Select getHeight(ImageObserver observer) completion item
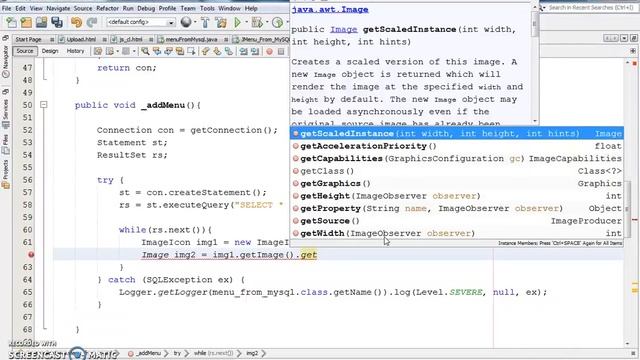Image resolution: width=640 pixels, height=360 pixels. 457,196
